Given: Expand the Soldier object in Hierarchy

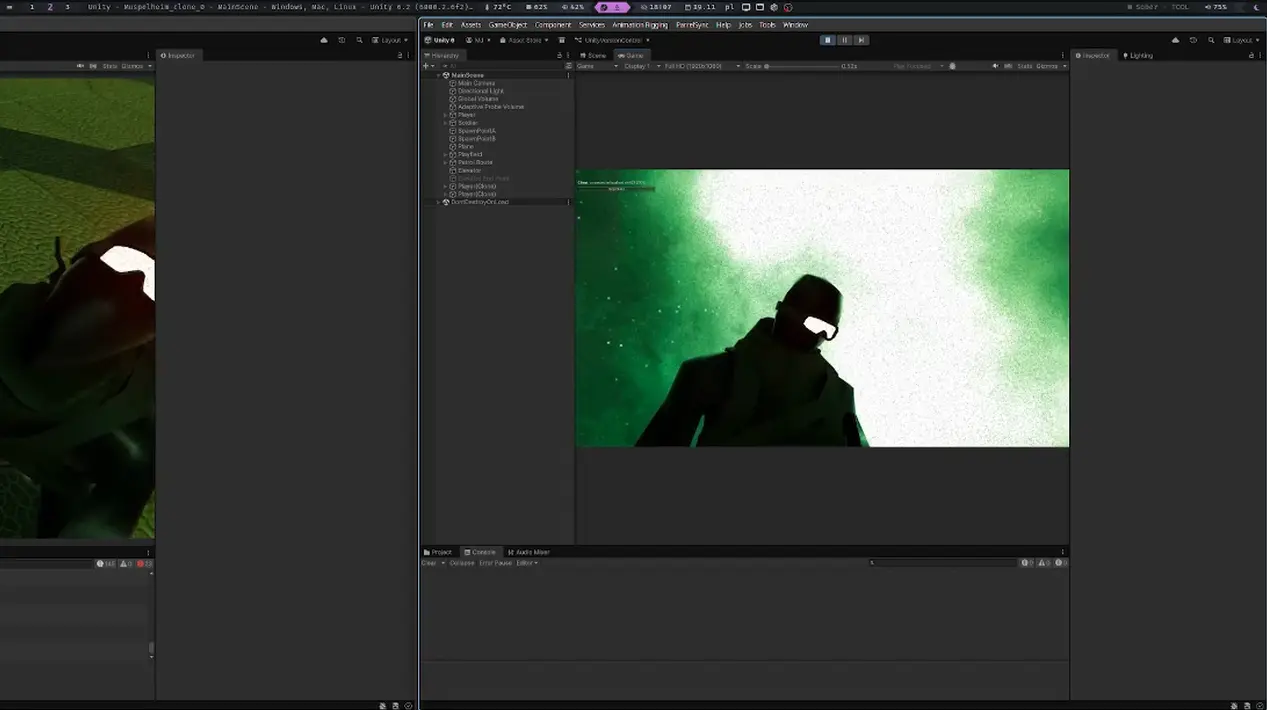Looking at the screenshot, I should pos(445,123).
